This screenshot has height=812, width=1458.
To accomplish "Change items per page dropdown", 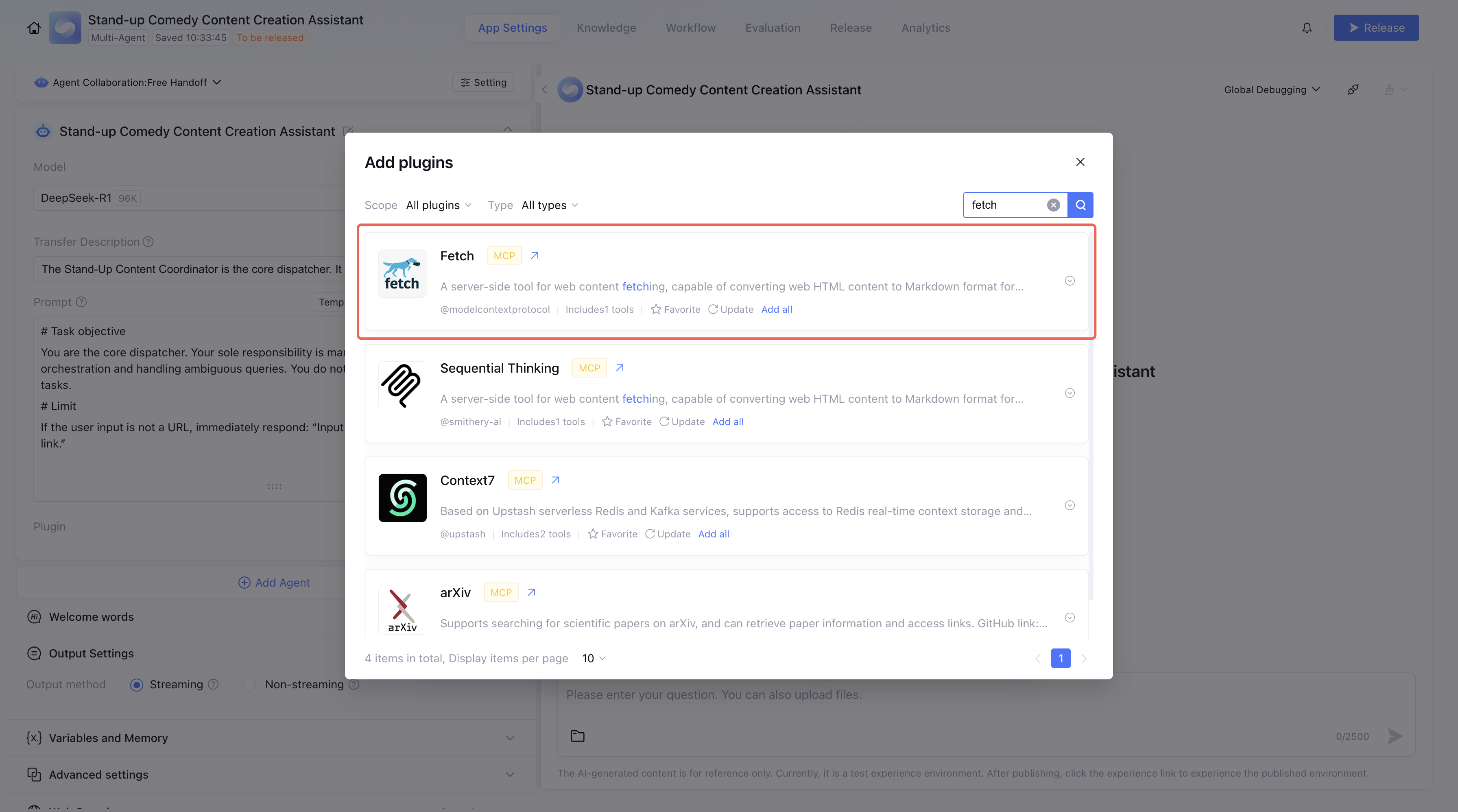I will tap(594, 658).
